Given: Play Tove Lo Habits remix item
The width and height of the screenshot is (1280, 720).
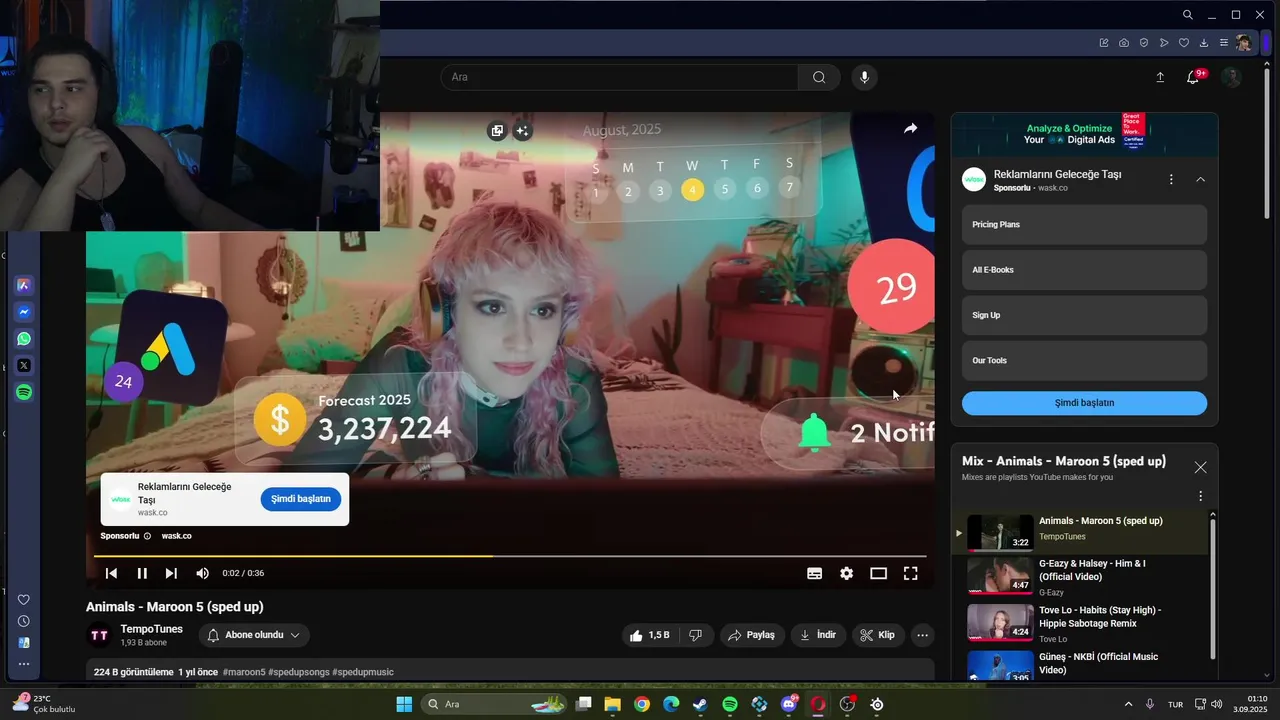Looking at the screenshot, I should tap(1081, 624).
